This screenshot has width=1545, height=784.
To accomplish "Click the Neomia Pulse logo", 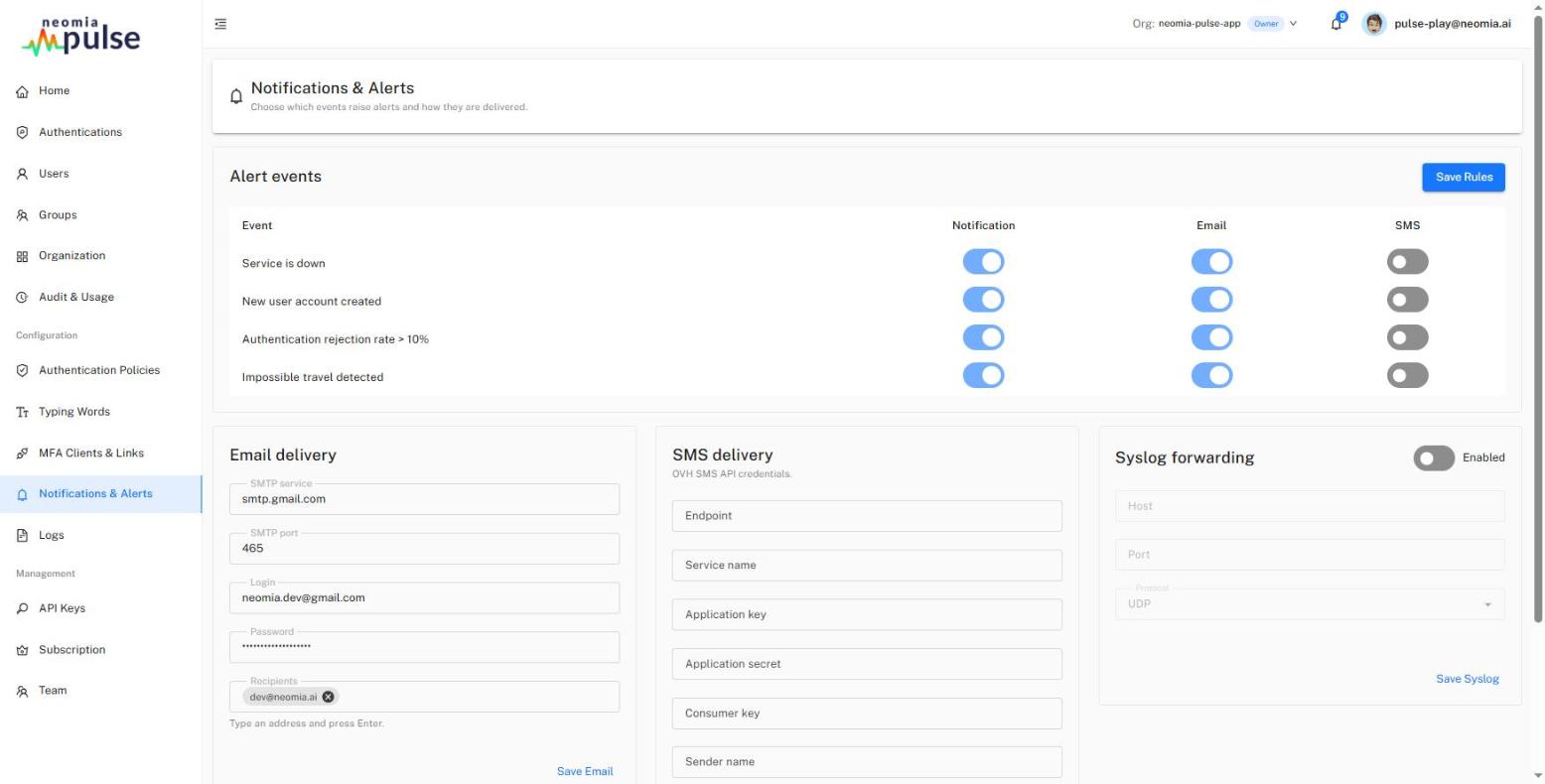I will coord(81,36).
